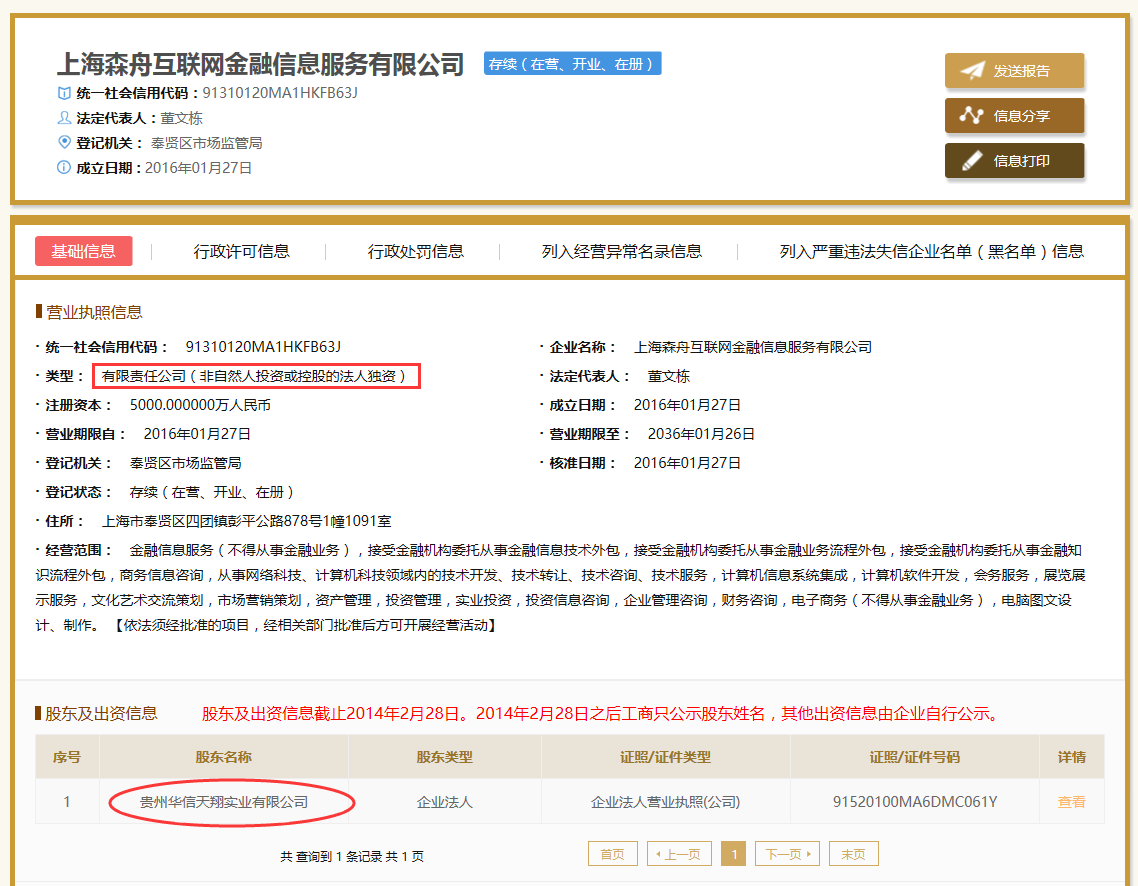Image resolution: width=1138 pixels, height=886 pixels.
Task: Click the company title 上海森舟互联网金融信息服务有限公司
Action: tap(261, 64)
